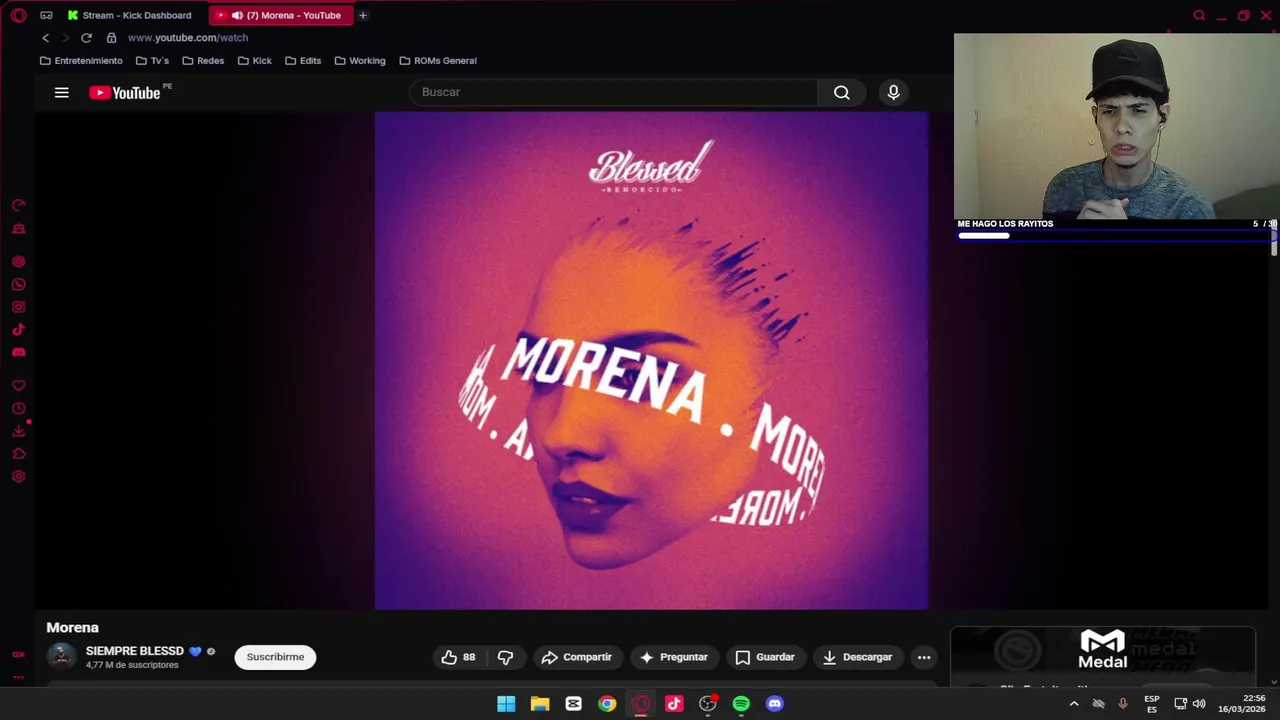Viewport: 1280px width, 720px height.
Task: Open more actions three-dot menu under video
Action: 924,657
